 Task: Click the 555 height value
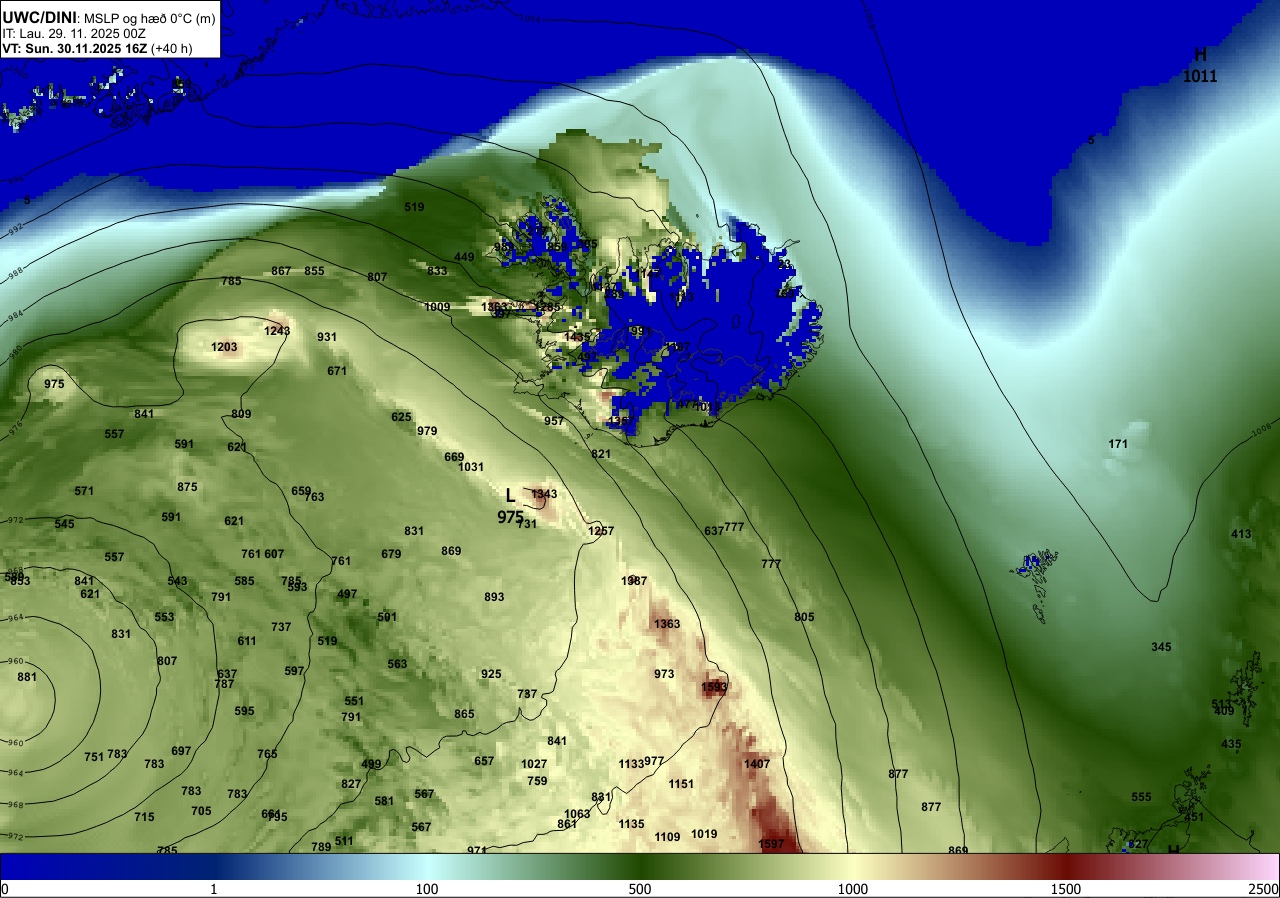pyautogui.click(x=1141, y=797)
